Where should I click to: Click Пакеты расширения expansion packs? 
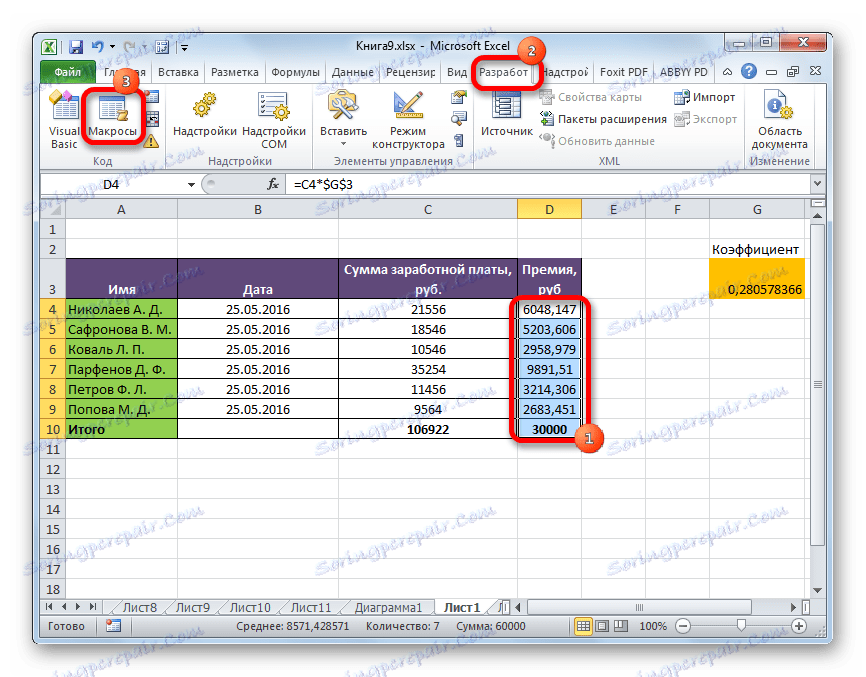click(x=603, y=119)
